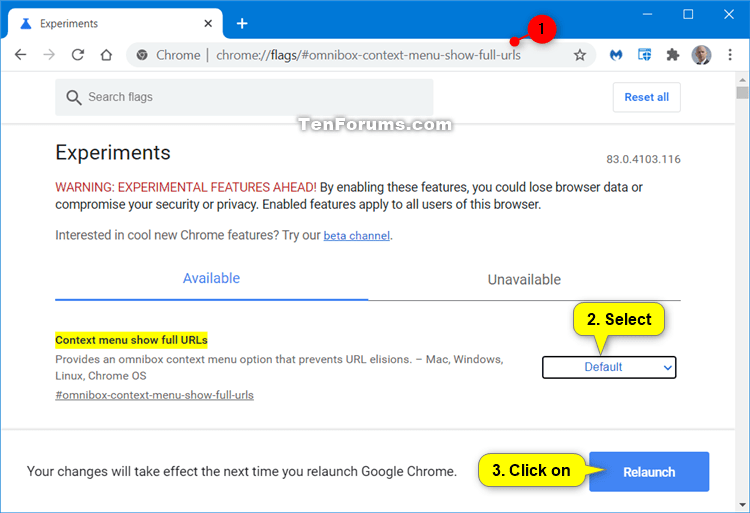
Task: Click the address bar URL text
Action: click(368, 55)
